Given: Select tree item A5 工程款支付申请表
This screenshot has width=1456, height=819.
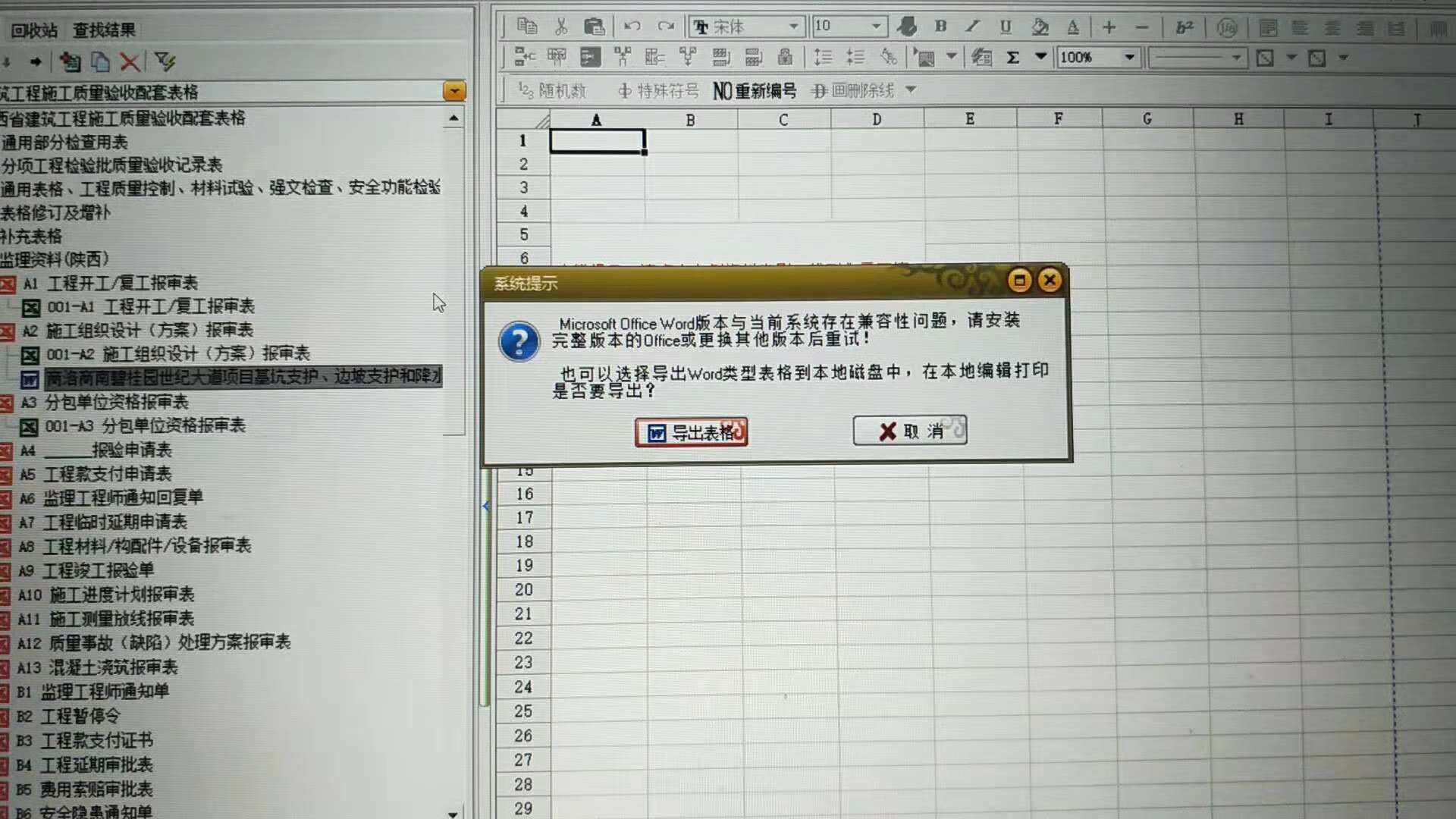Looking at the screenshot, I should coord(107,474).
